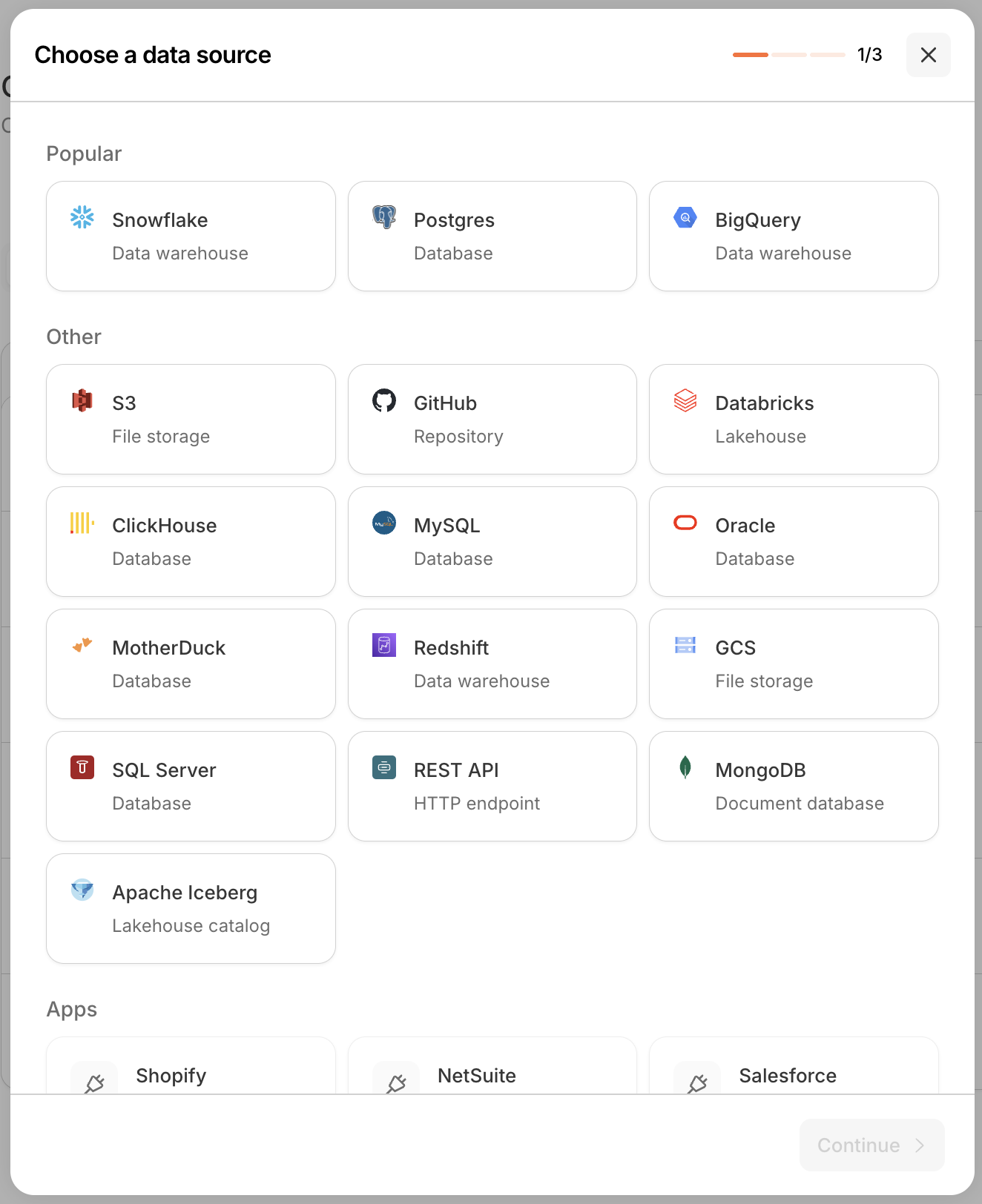982x1204 pixels.
Task: Click the GitHub octocat icon
Action: click(x=384, y=400)
